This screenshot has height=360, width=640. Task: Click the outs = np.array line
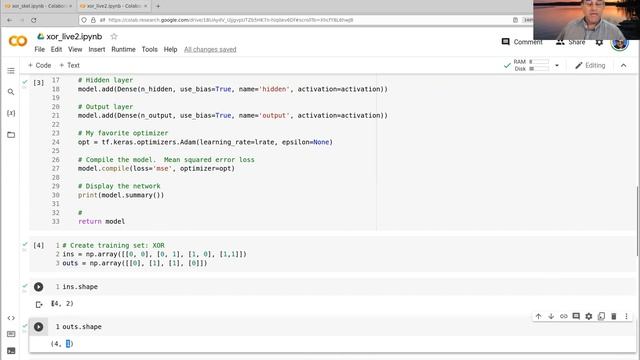[135, 263]
